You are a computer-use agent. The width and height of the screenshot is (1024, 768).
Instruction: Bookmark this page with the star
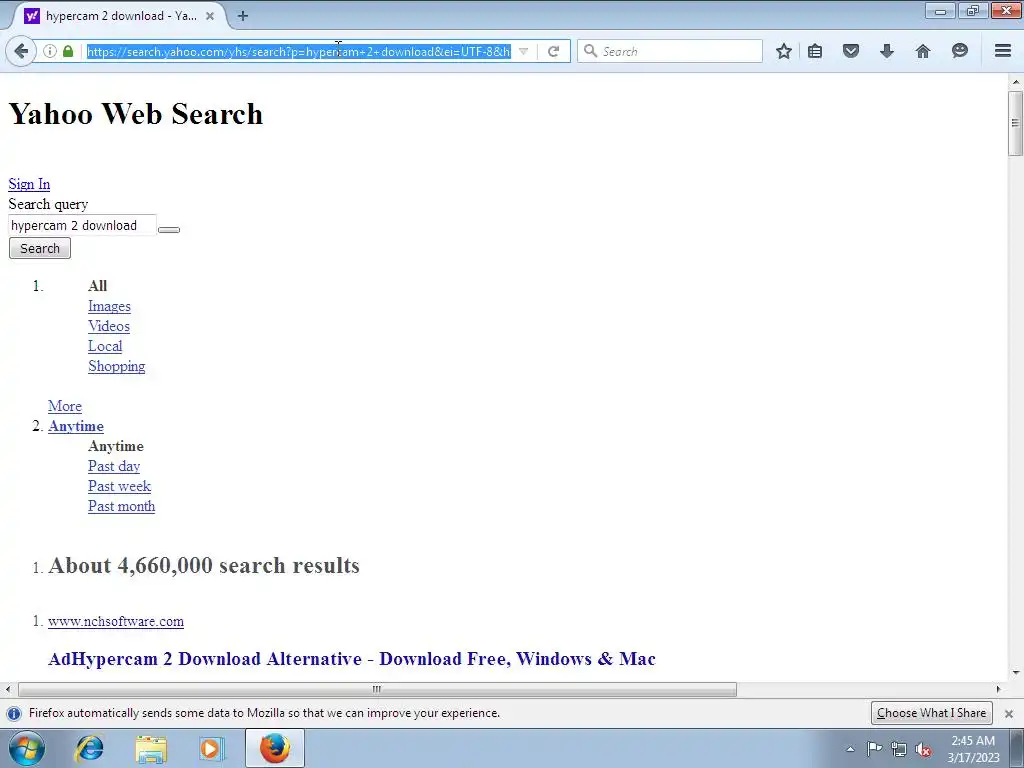pyautogui.click(x=784, y=51)
